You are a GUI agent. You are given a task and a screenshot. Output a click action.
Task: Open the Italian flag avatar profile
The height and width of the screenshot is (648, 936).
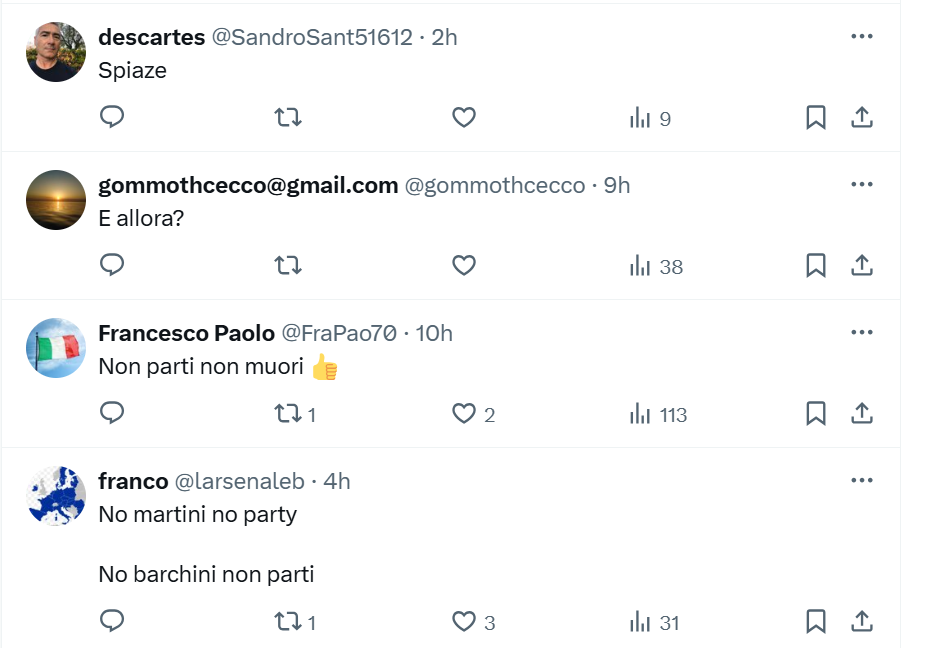coord(56,348)
